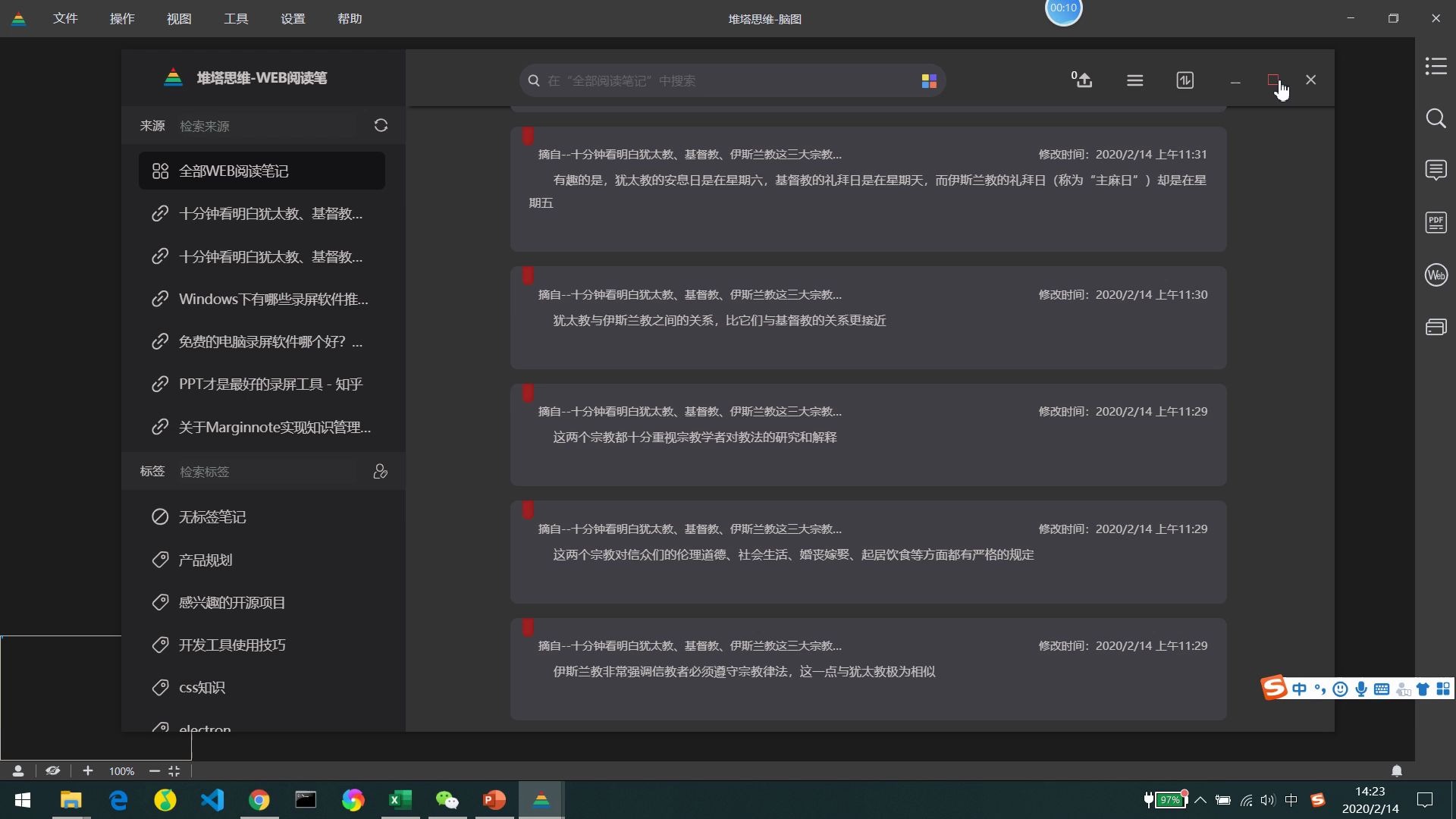
Task: Zoom in using the plus control
Action: tap(88, 770)
